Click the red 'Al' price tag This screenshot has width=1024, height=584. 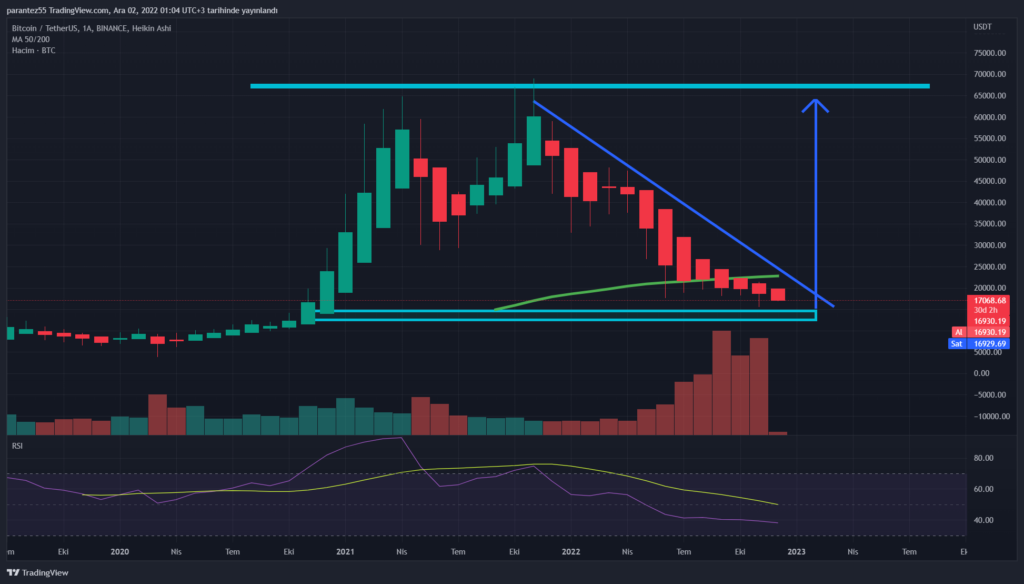958,331
